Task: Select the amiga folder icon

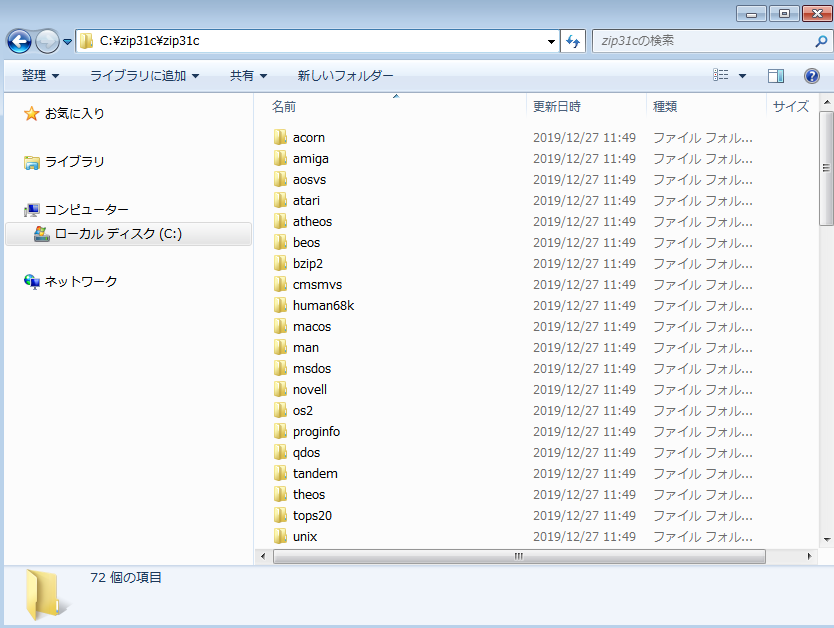Action: click(280, 158)
